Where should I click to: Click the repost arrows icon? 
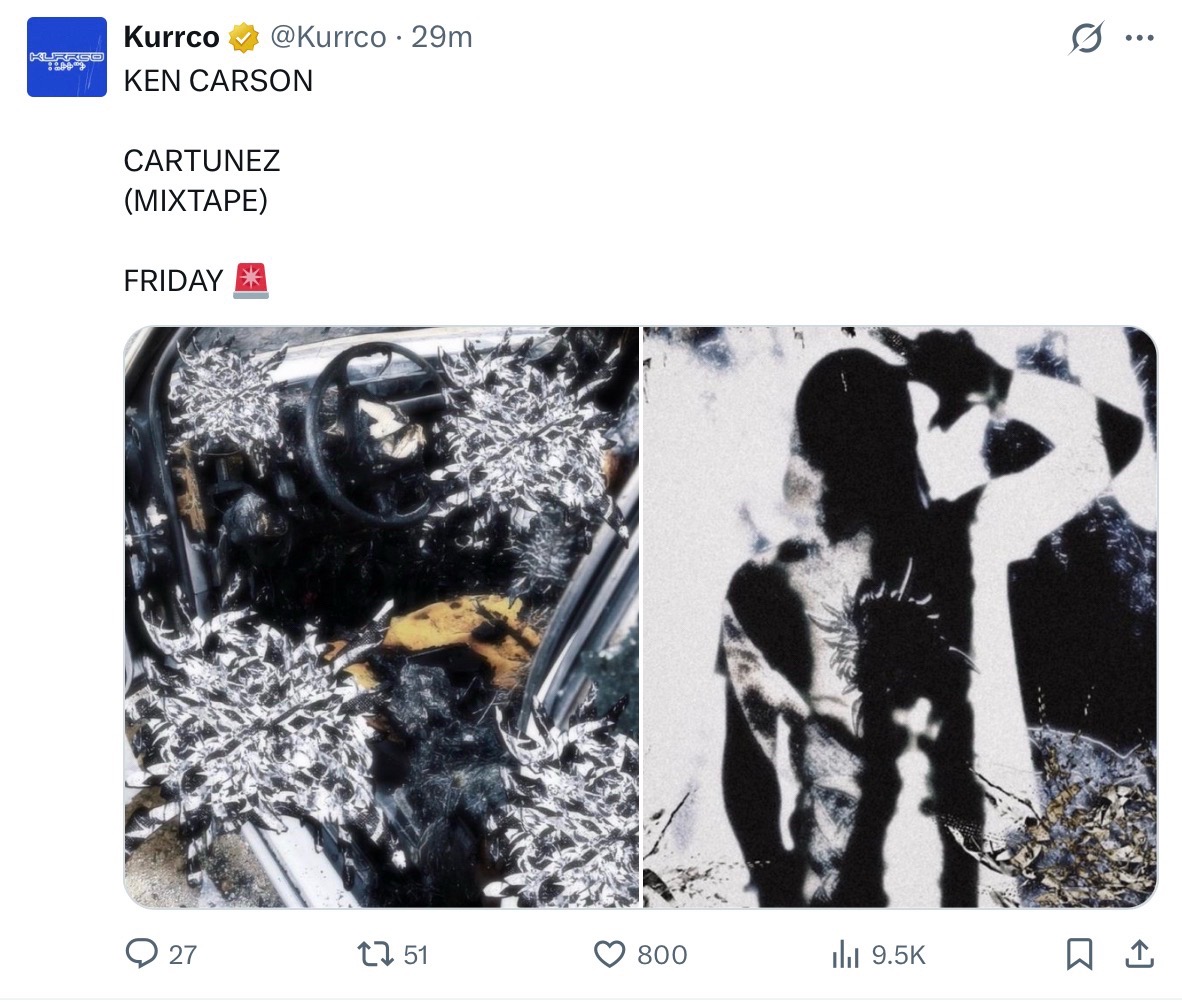tap(375, 954)
